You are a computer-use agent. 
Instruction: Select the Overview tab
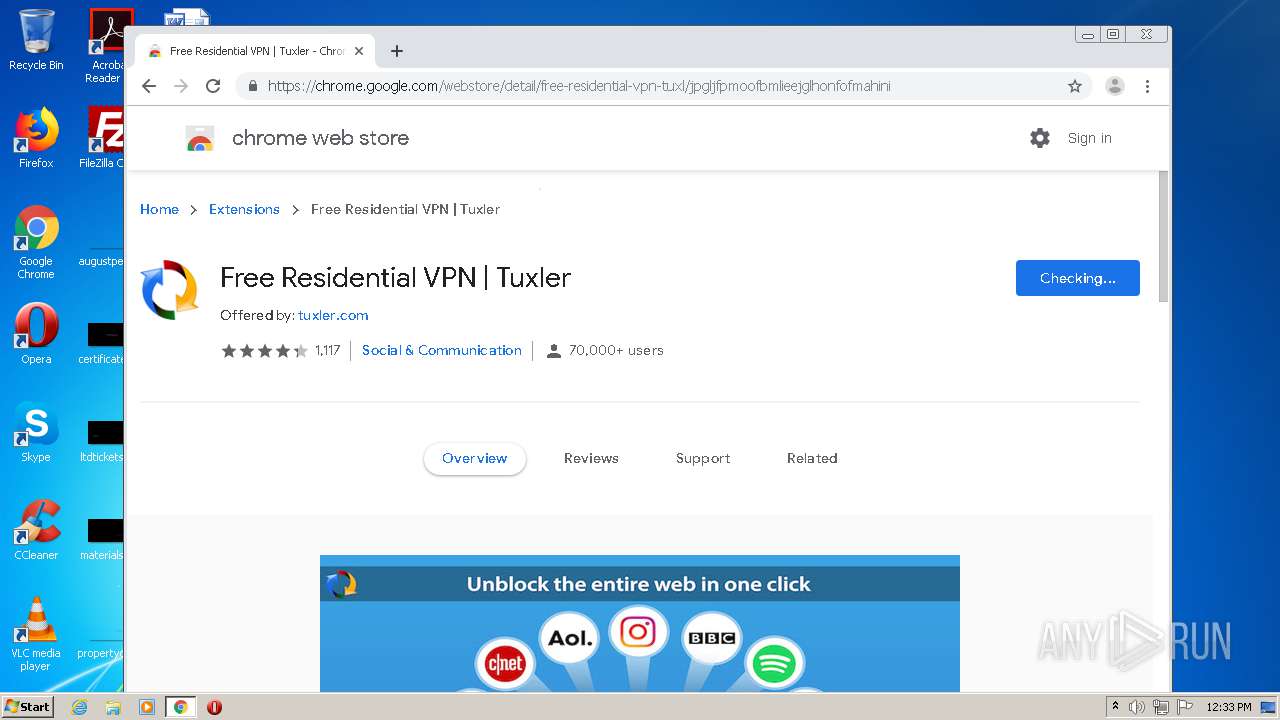[475, 458]
